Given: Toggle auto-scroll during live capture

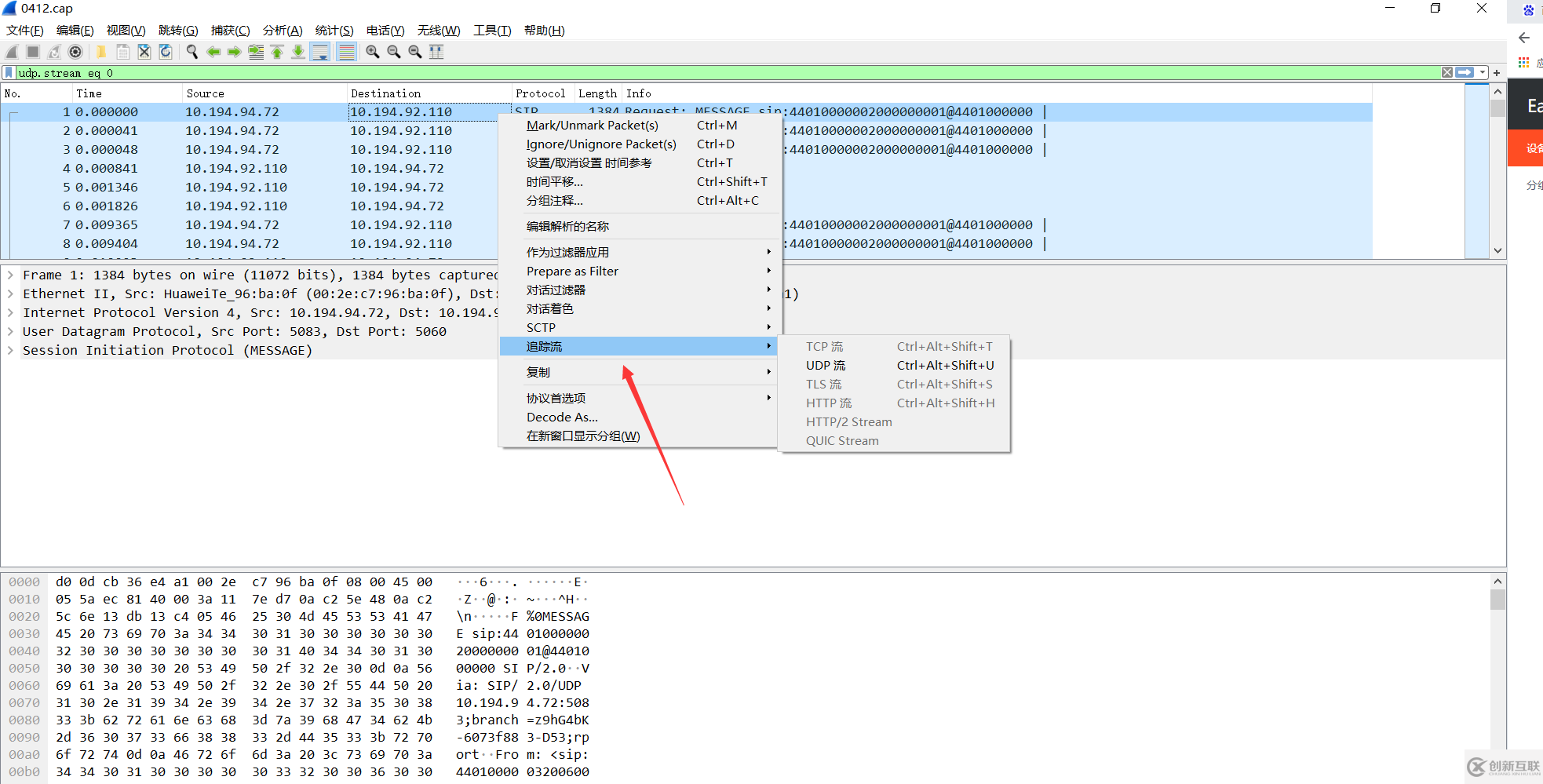Looking at the screenshot, I should pyautogui.click(x=320, y=52).
